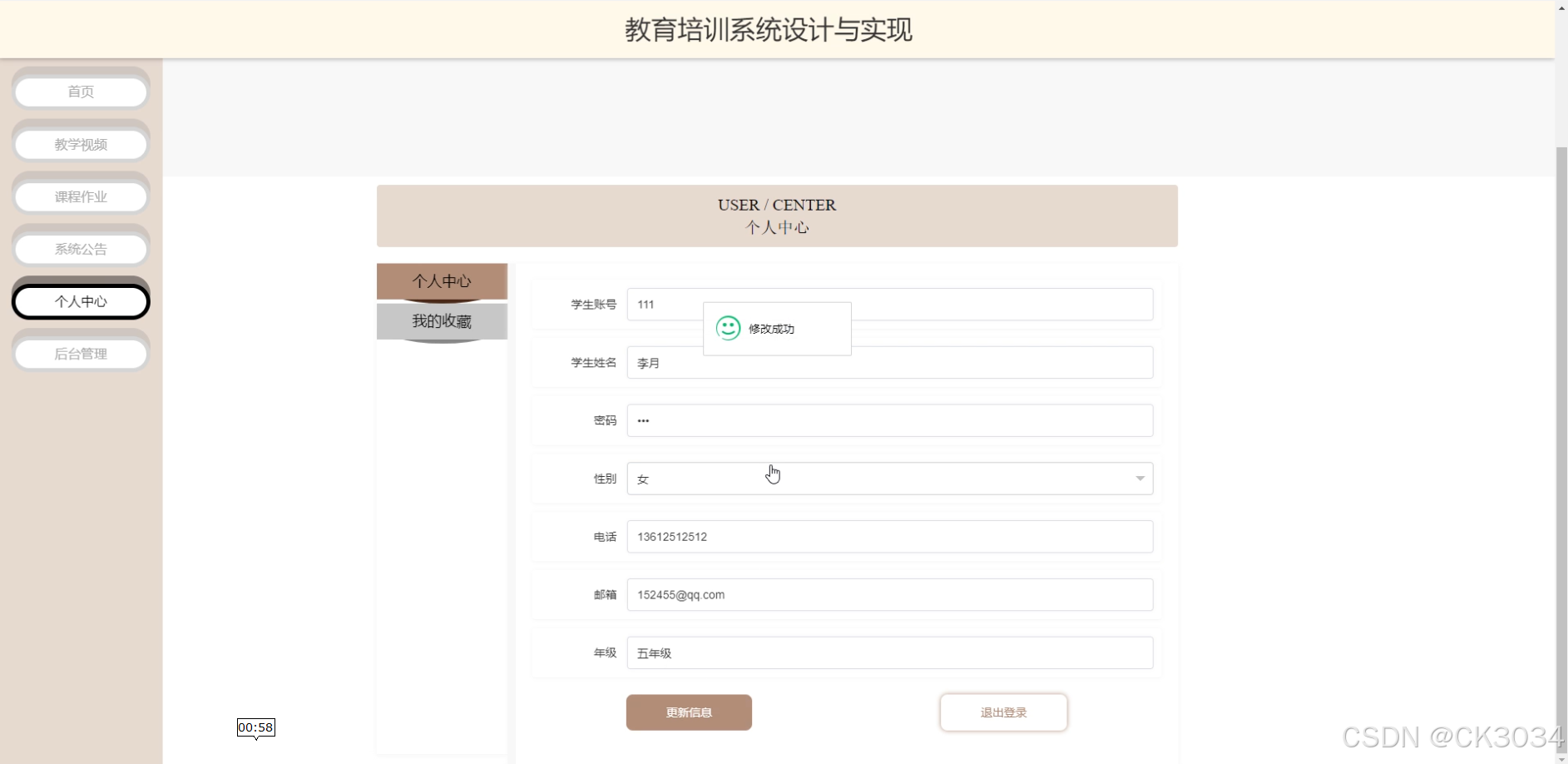Image resolution: width=1568 pixels, height=764 pixels.
Task: Open the 课程作业 section
Action: (x=81, y=196)
